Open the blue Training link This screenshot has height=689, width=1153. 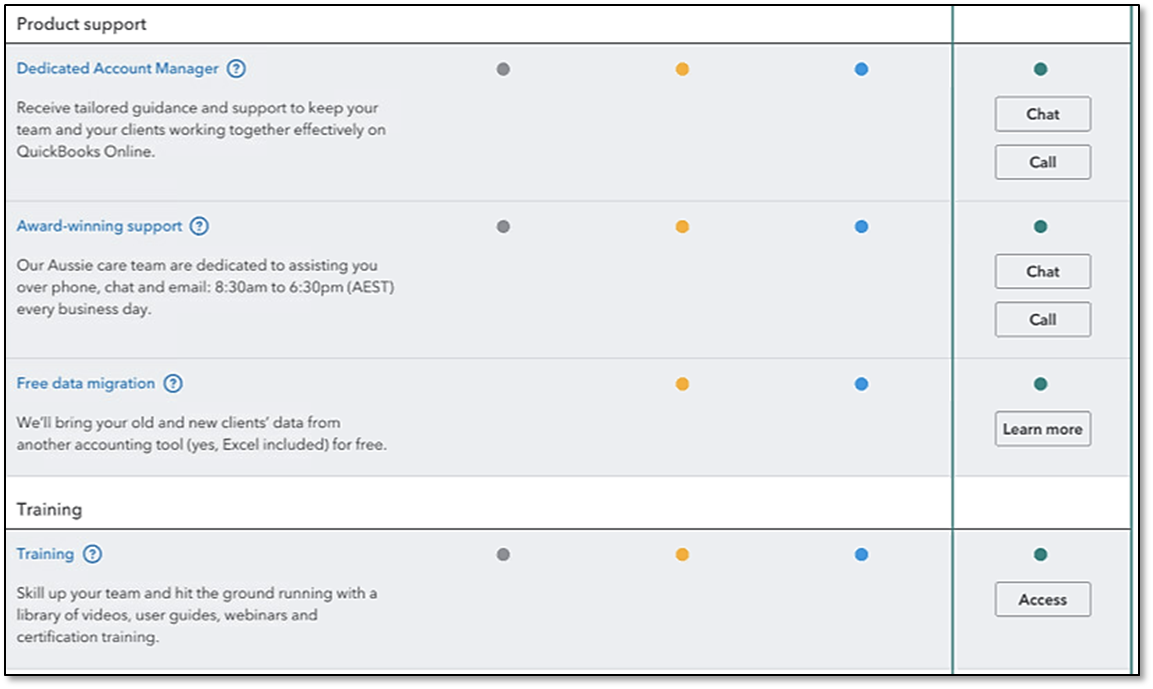coord(46,554)
